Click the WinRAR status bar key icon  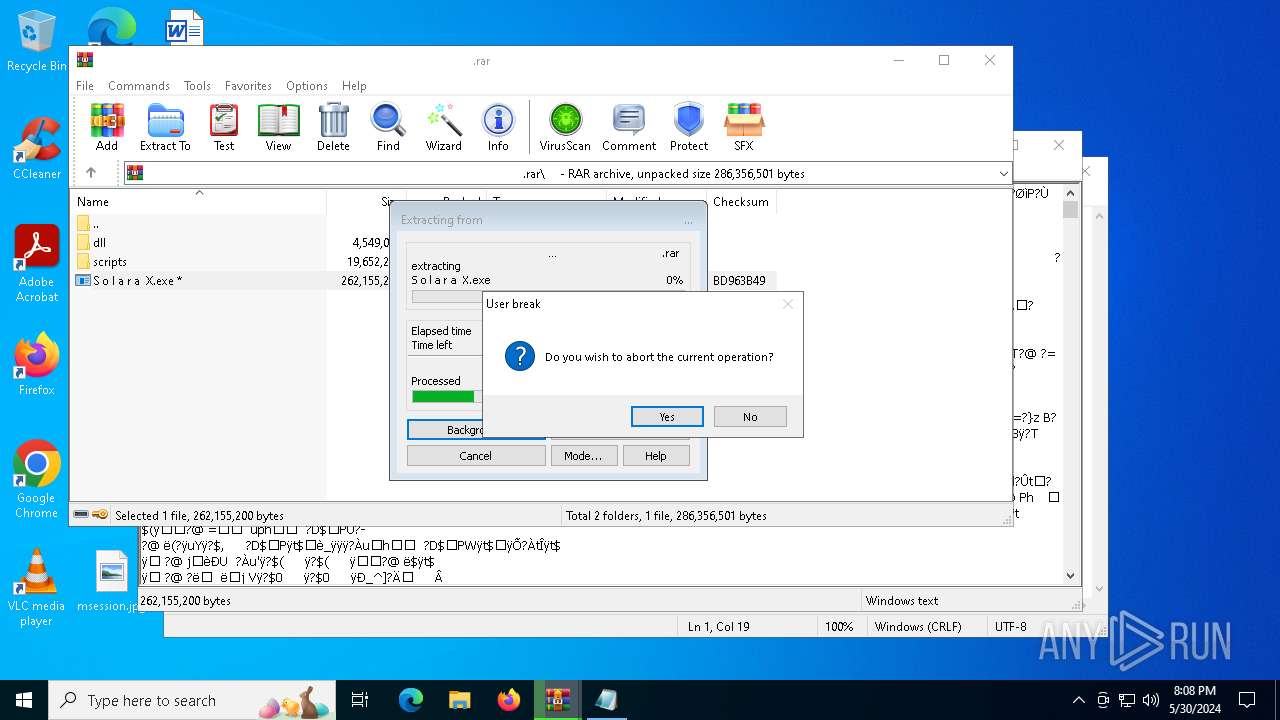[x=100, y=515]
